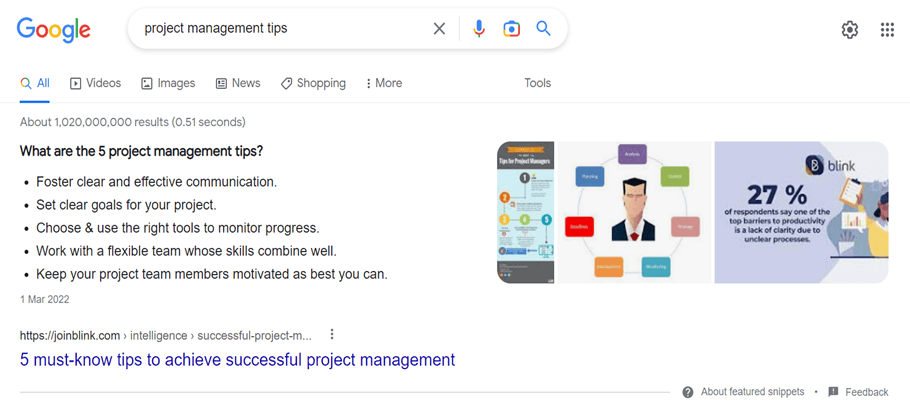Open the Blink 27% statistic image
This screenshot has height=417, width=910.
(x=800, y=212)
